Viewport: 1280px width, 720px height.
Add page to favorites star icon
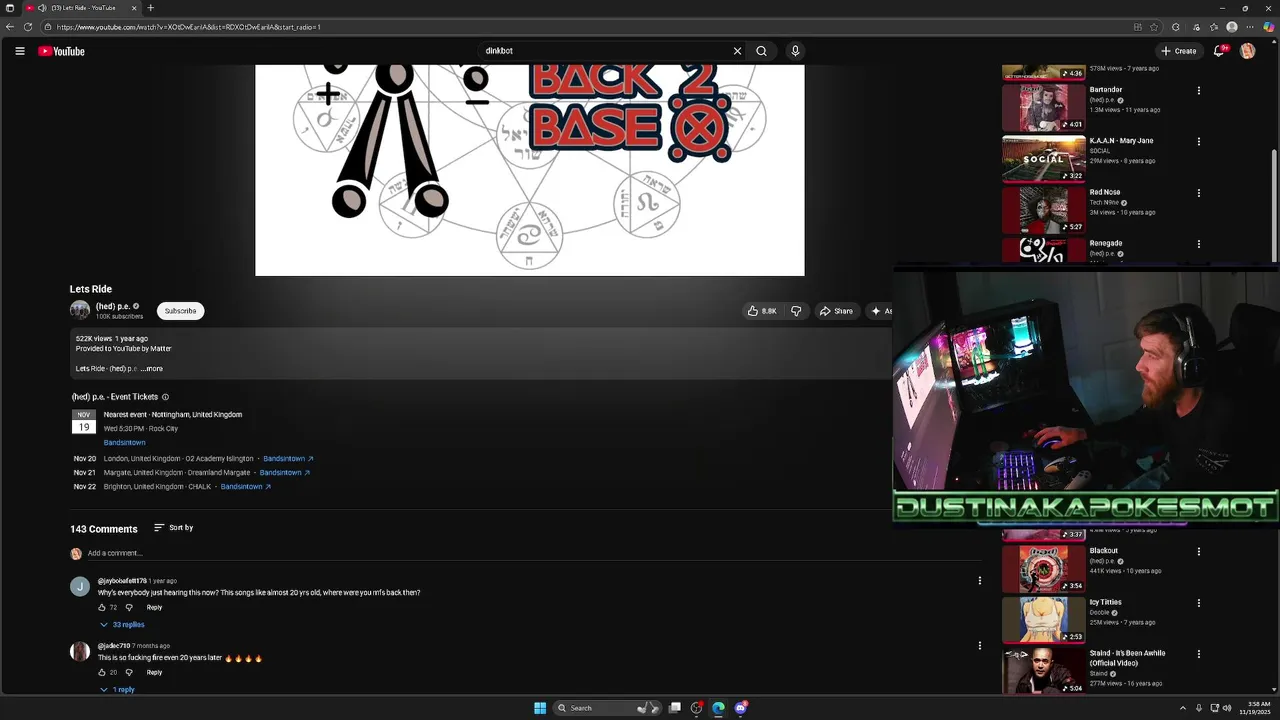(x=1154, y=27)
